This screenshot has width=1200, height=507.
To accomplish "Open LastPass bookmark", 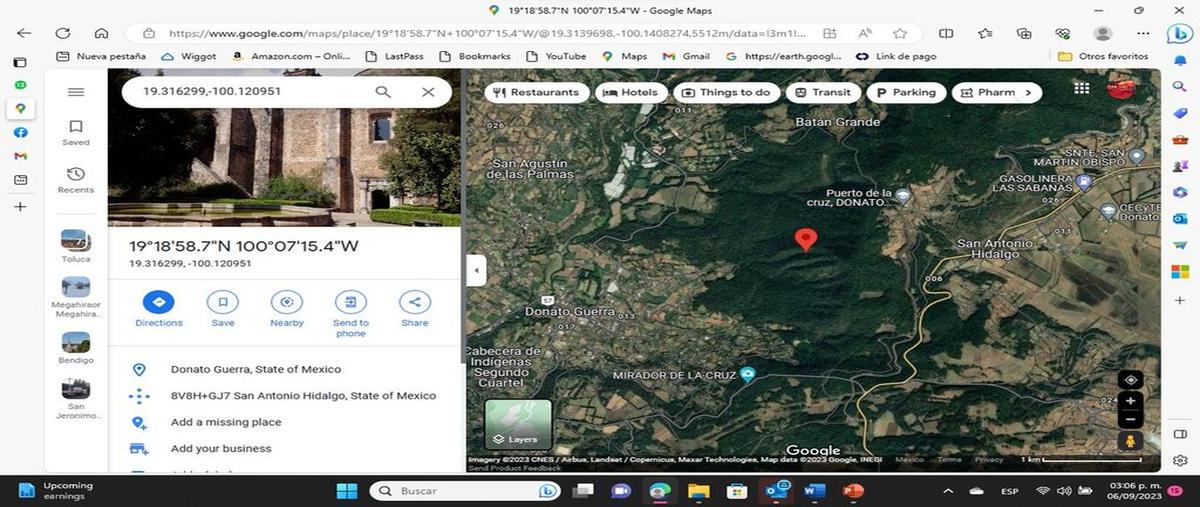I will point(396,56).
